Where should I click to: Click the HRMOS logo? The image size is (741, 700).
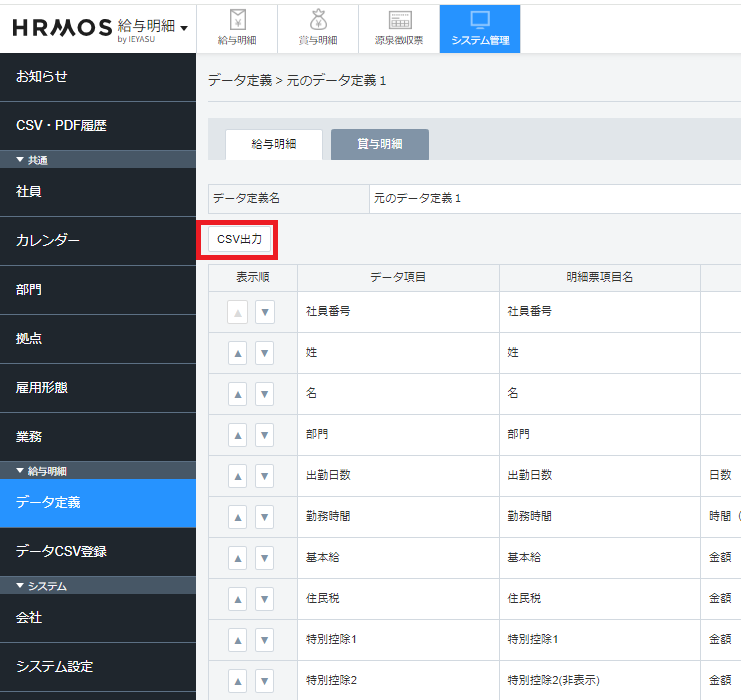[x=62, y=28]
